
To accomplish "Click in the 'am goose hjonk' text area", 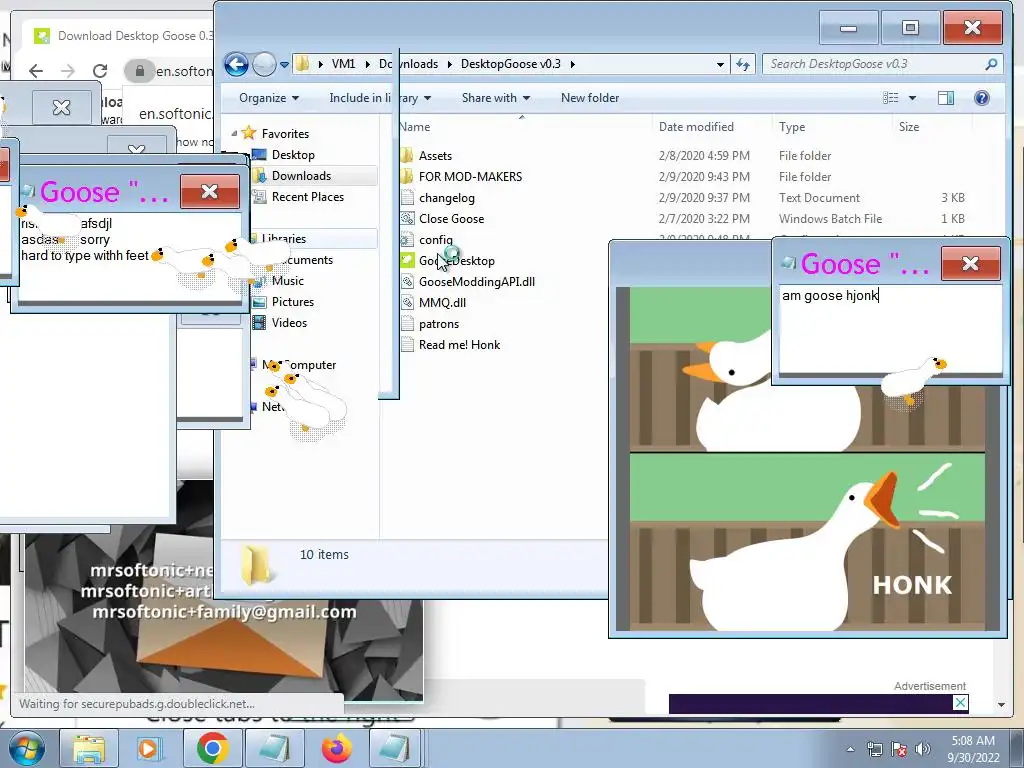I will coord(890,329).
